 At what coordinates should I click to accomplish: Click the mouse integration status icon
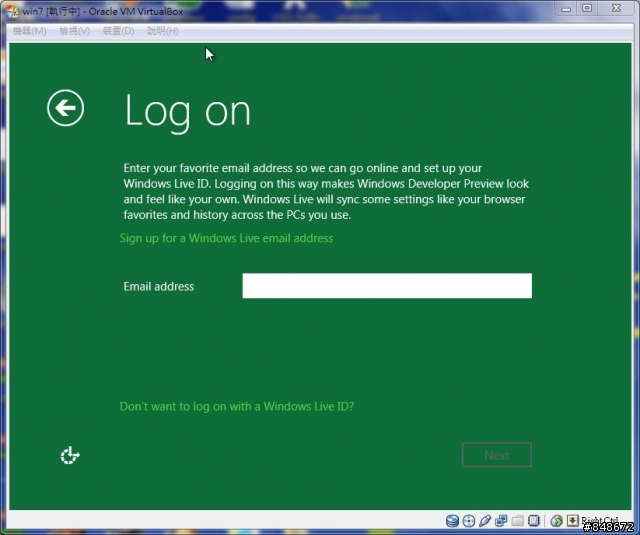tap(556, 521)
